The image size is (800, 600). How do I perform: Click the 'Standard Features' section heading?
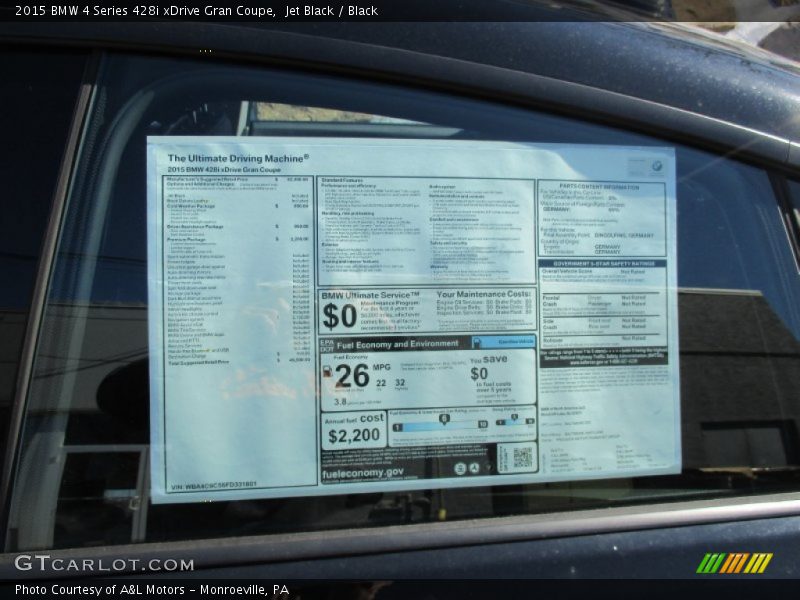pos(342,180)
